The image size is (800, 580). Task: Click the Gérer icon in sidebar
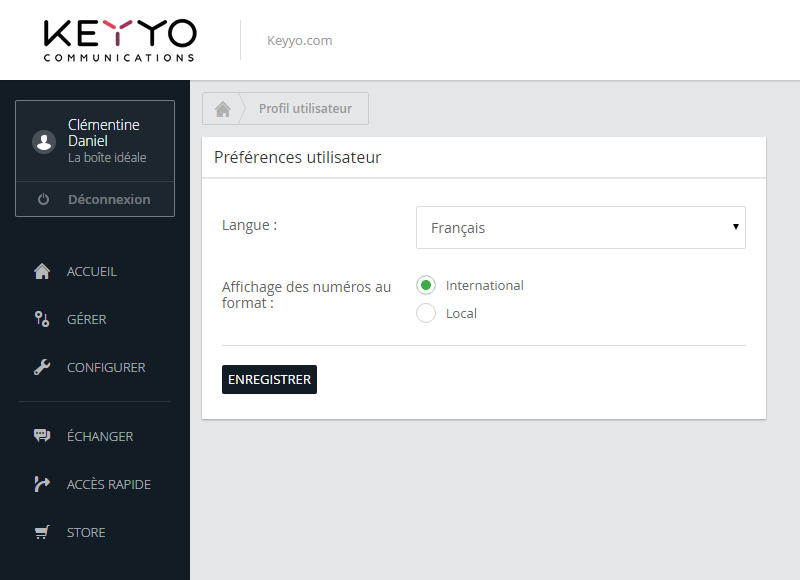[x=42, y=319]
